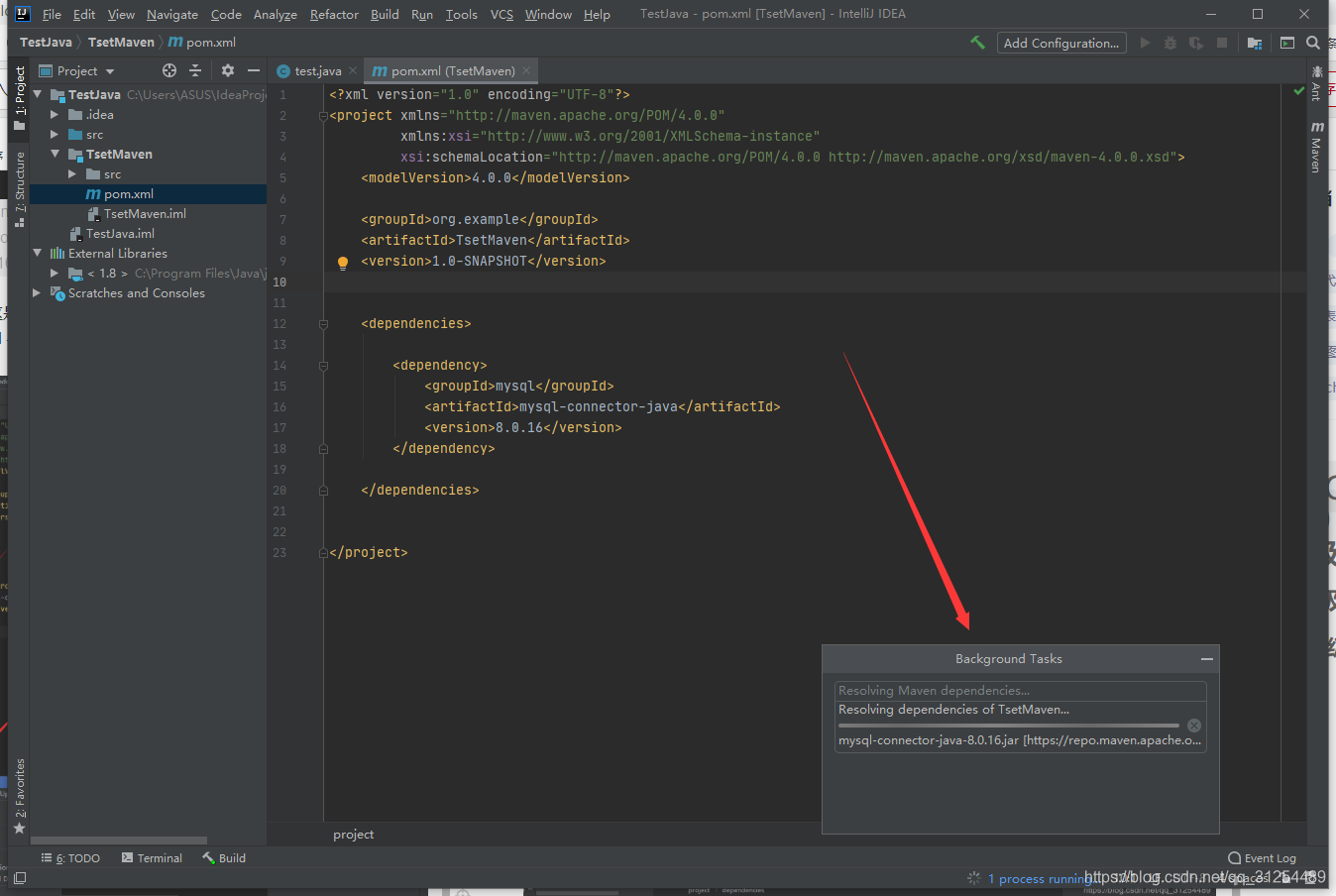Fold the dependency tag at line 14

pyautogui.click(x=323, y=366)
